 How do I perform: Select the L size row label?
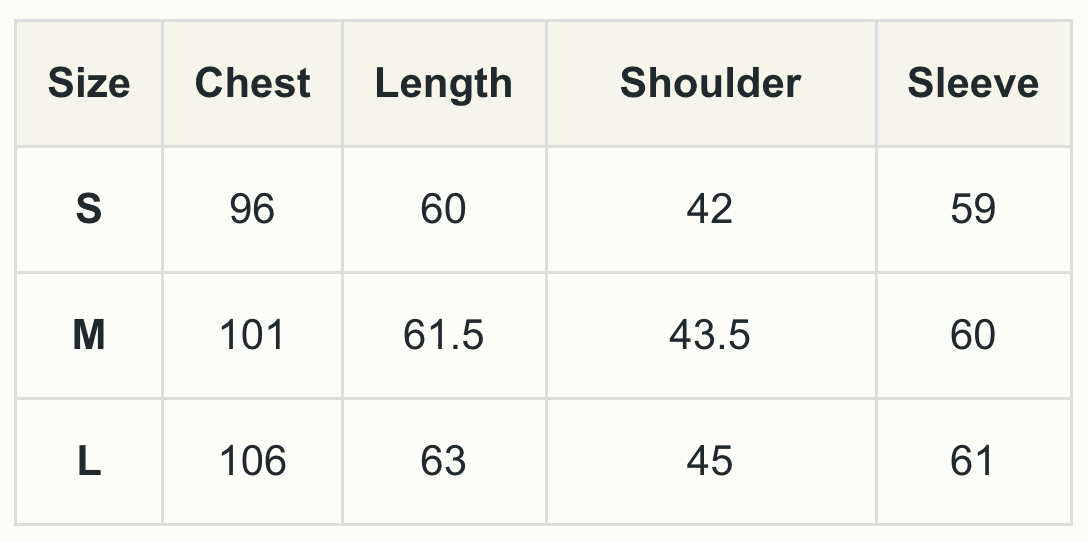[89, 461]
